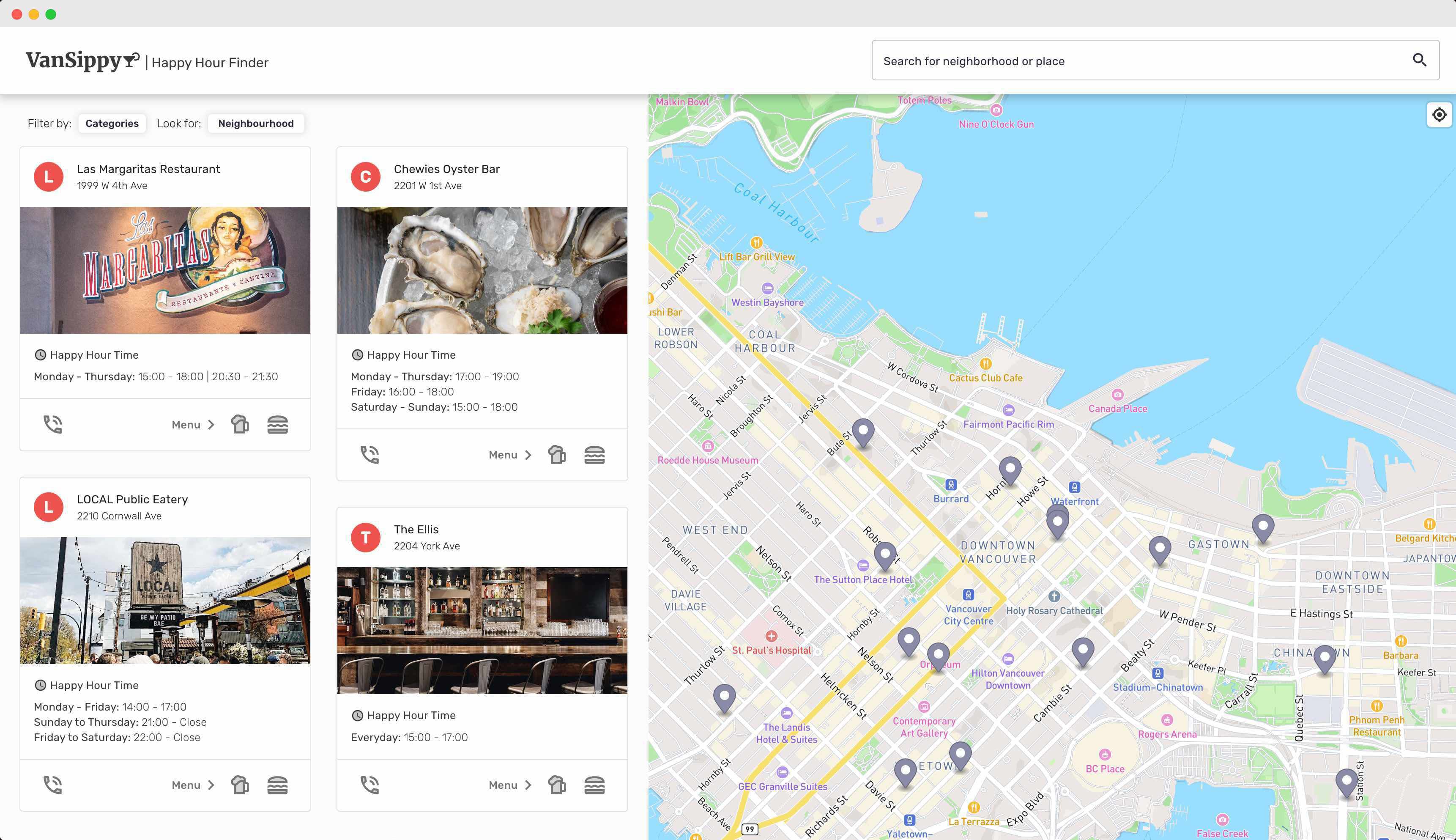Open the Neighbourhood filter
The image size is (1456, 840).
[256, 124]
